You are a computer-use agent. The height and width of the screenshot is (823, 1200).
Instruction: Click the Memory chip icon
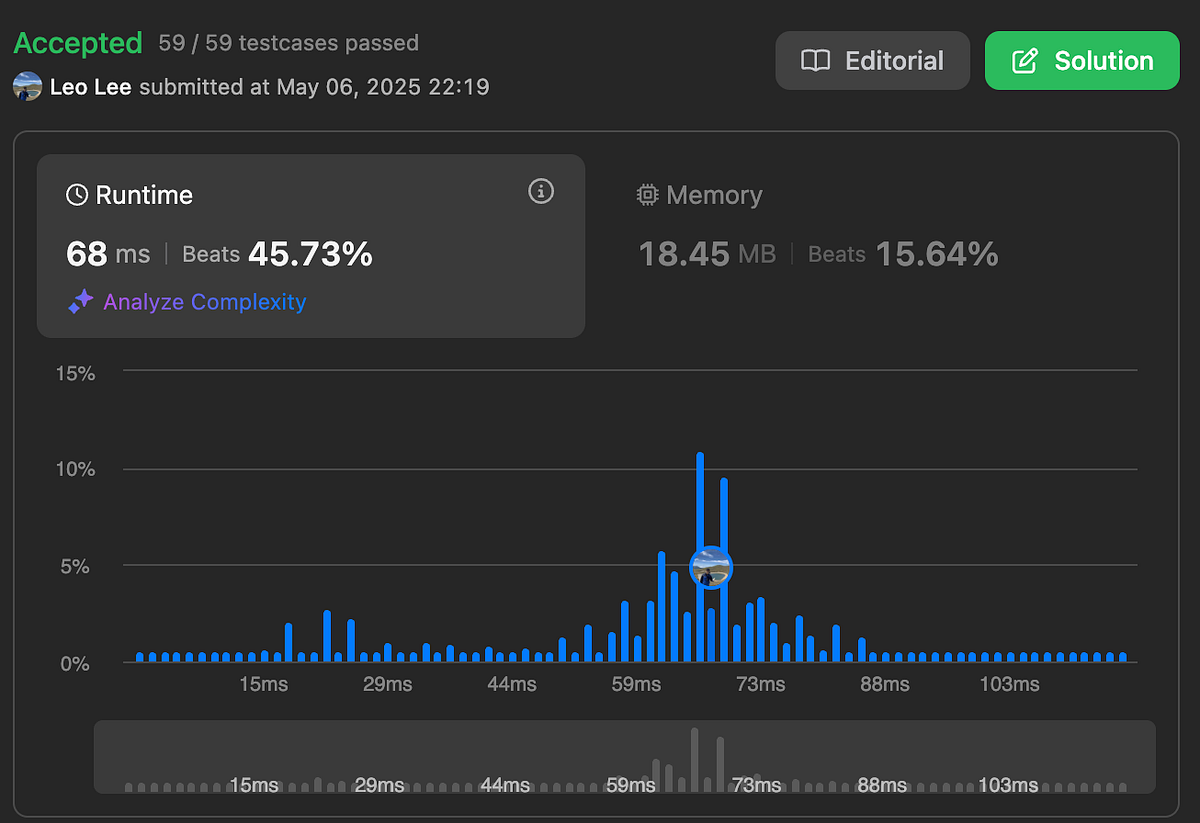[x=648, y=196]
